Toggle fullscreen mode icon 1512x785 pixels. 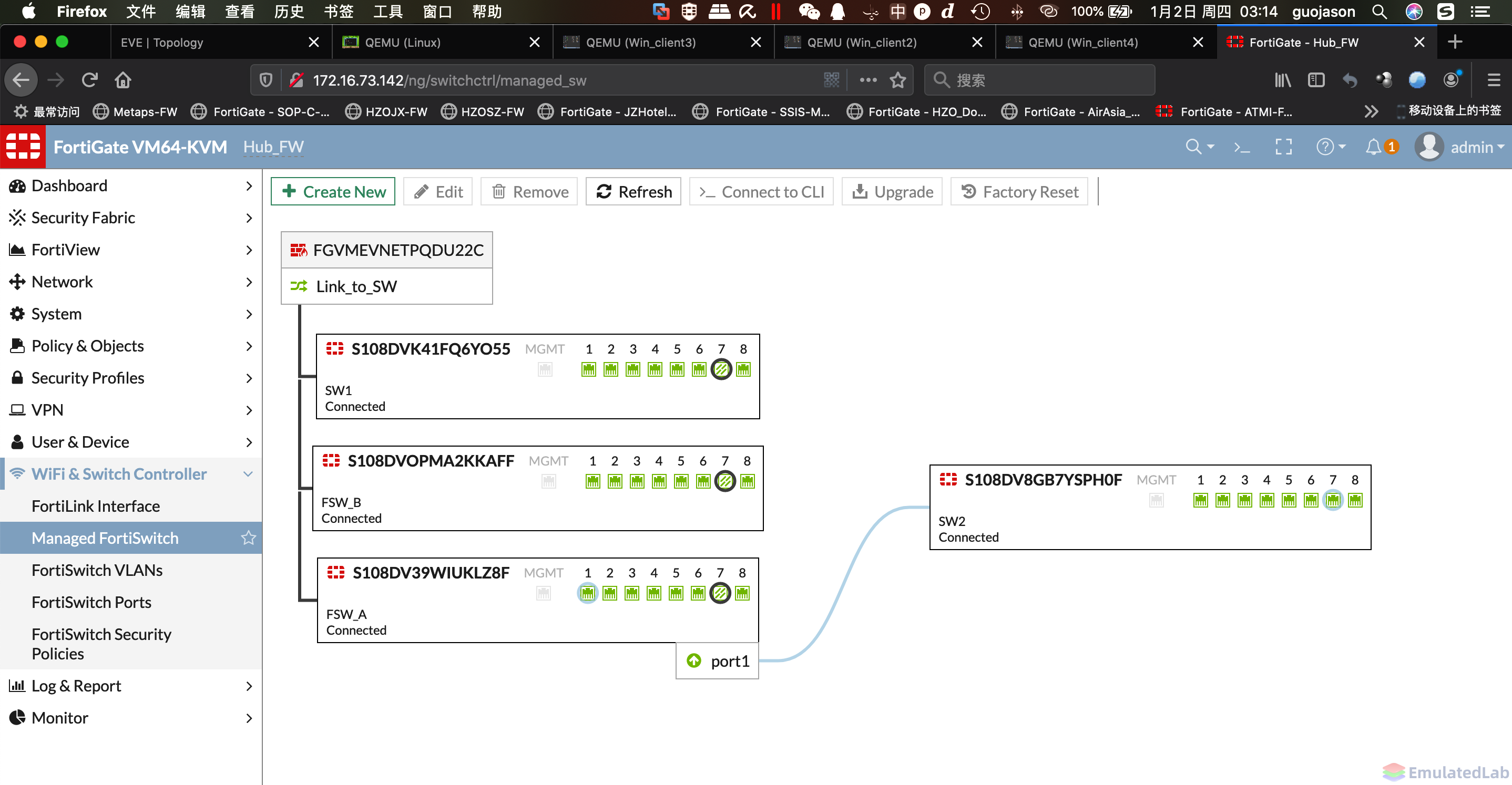(x=1284, y=147)
